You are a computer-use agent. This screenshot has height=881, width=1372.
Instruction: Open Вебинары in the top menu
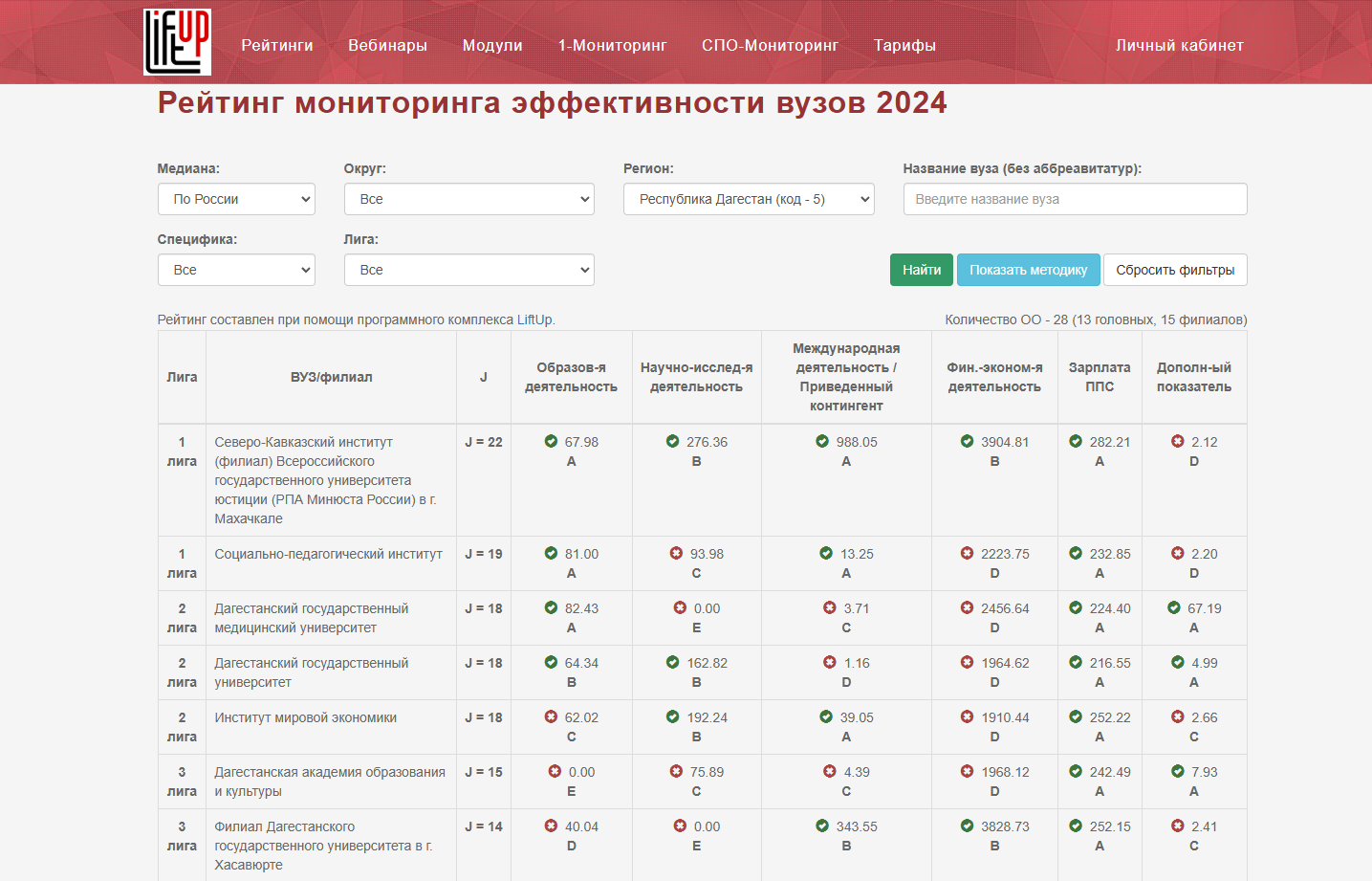click(x=387, y=45)
